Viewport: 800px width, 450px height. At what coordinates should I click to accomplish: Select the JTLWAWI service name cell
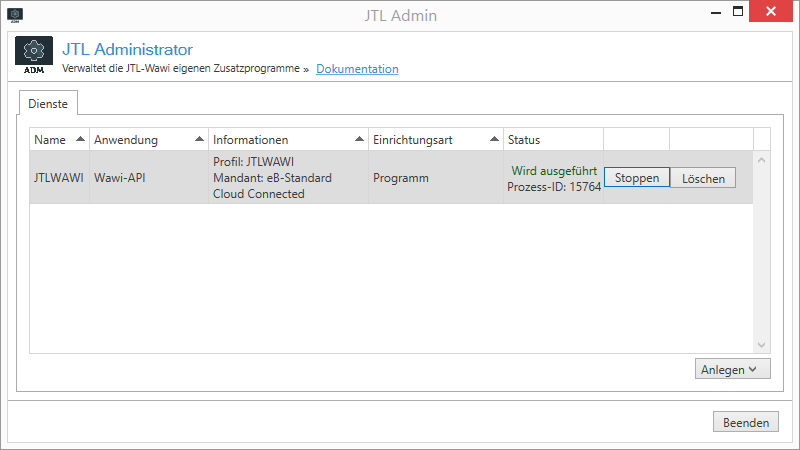click(58, 178)
